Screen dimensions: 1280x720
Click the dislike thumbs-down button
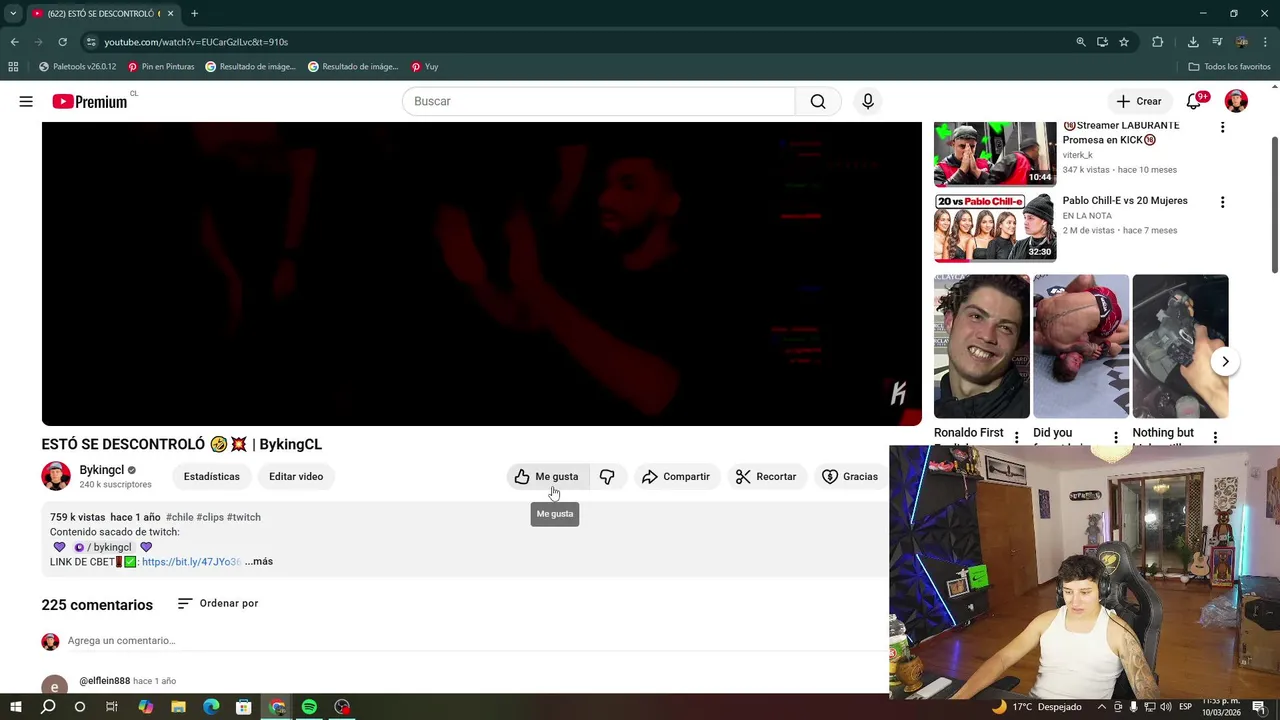coord(607,477)
